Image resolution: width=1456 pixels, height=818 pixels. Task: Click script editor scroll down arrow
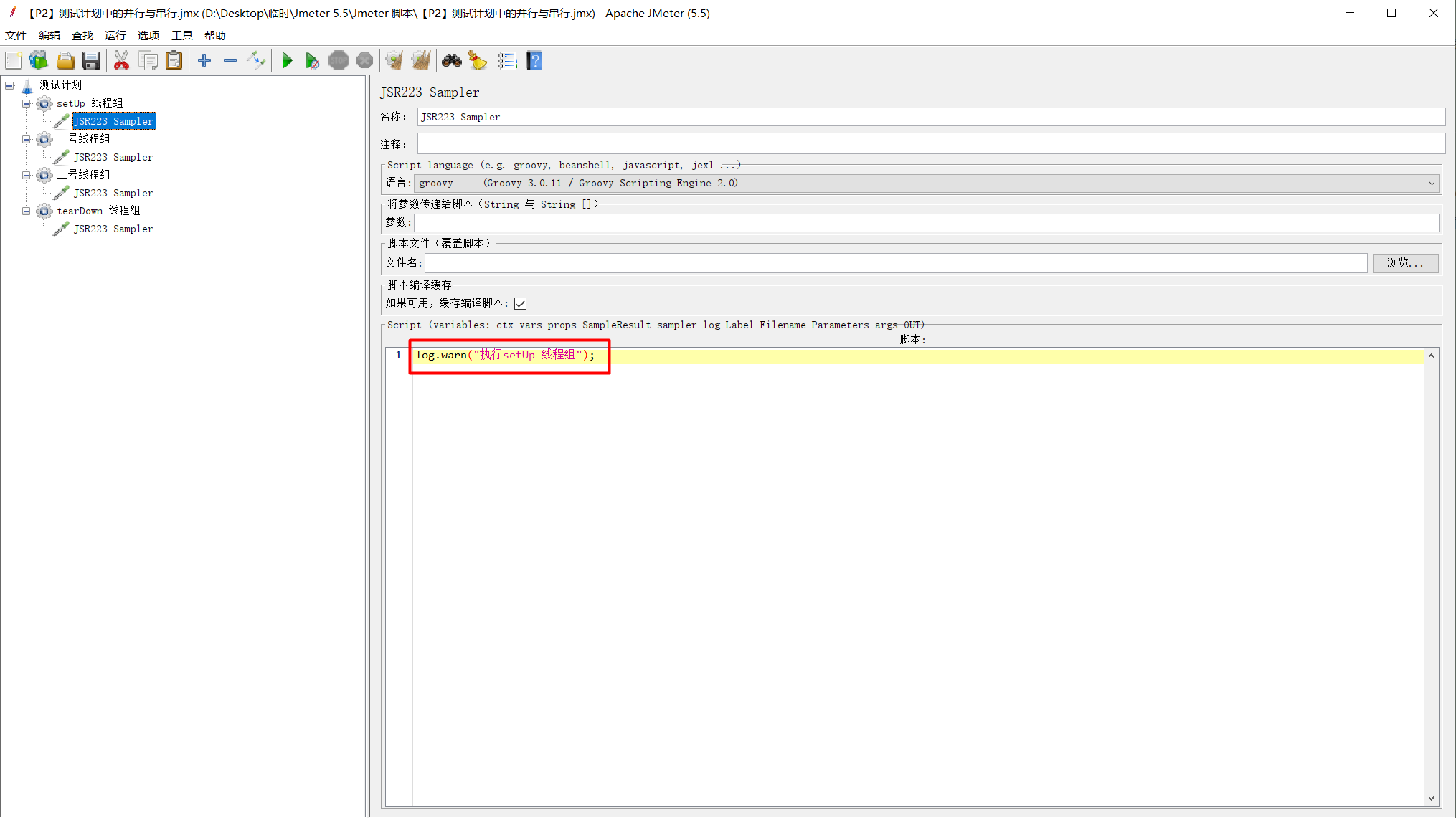click(x=1432, y=798)
